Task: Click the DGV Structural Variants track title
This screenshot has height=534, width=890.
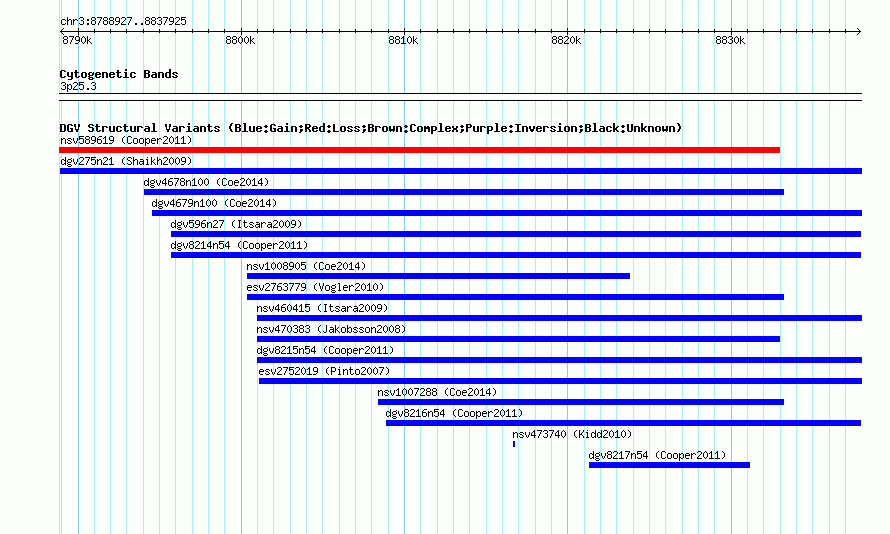Action: (x=371, y=128)
